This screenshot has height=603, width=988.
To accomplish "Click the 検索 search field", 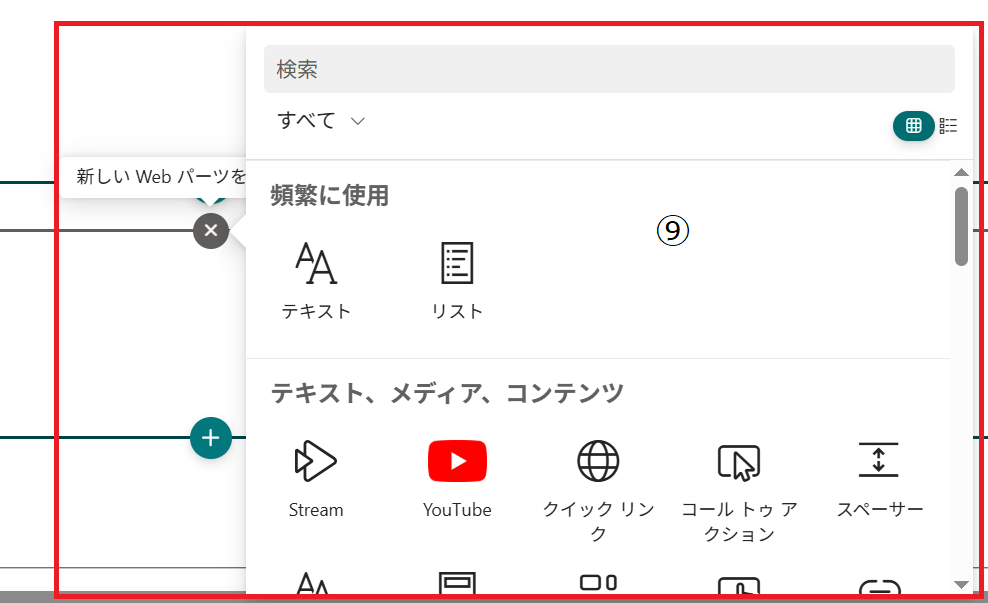I will [x=608, y=70].
